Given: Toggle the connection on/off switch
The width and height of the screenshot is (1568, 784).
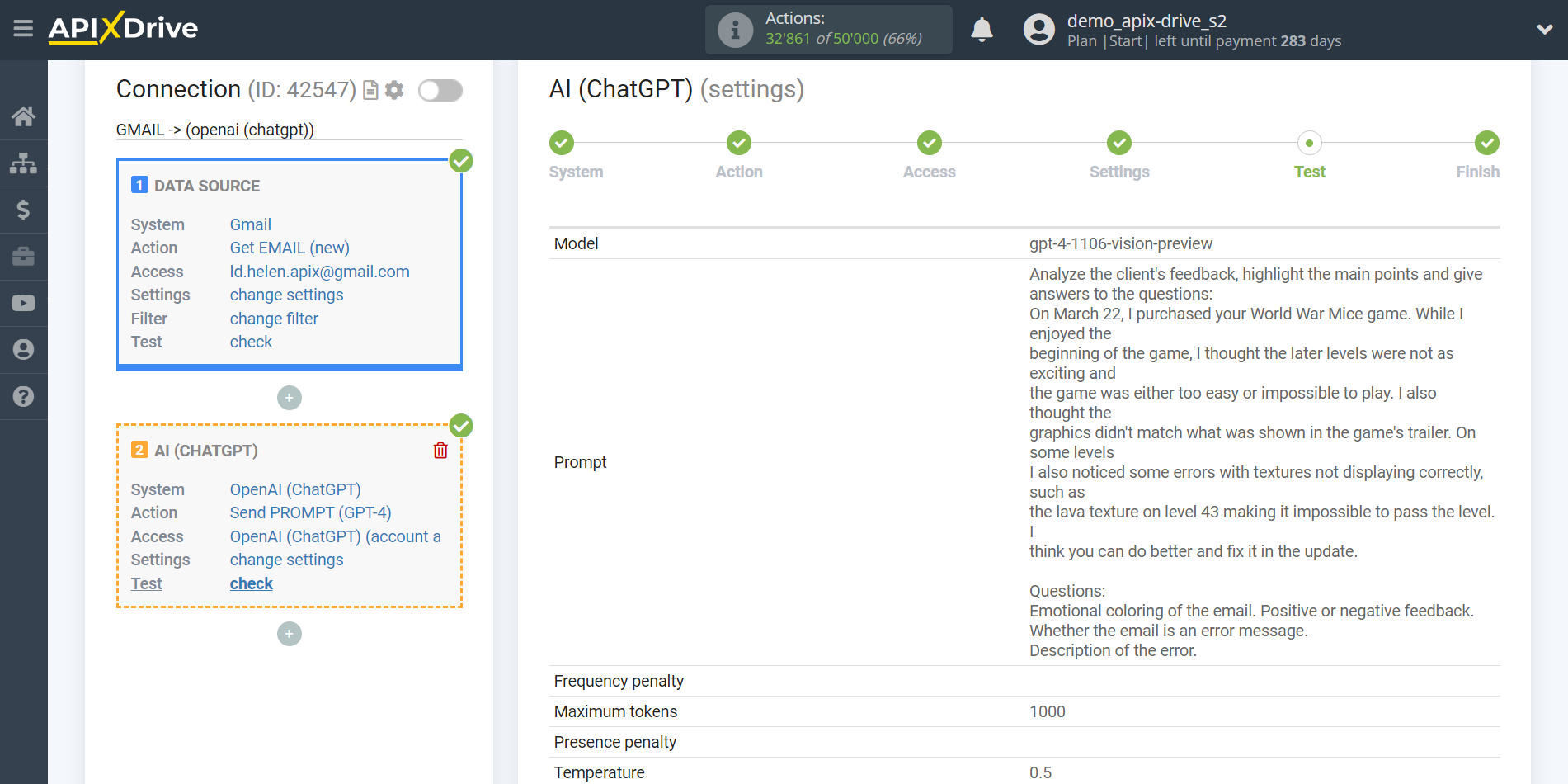Looking at the screenshot, I should (x=440, y=90).
